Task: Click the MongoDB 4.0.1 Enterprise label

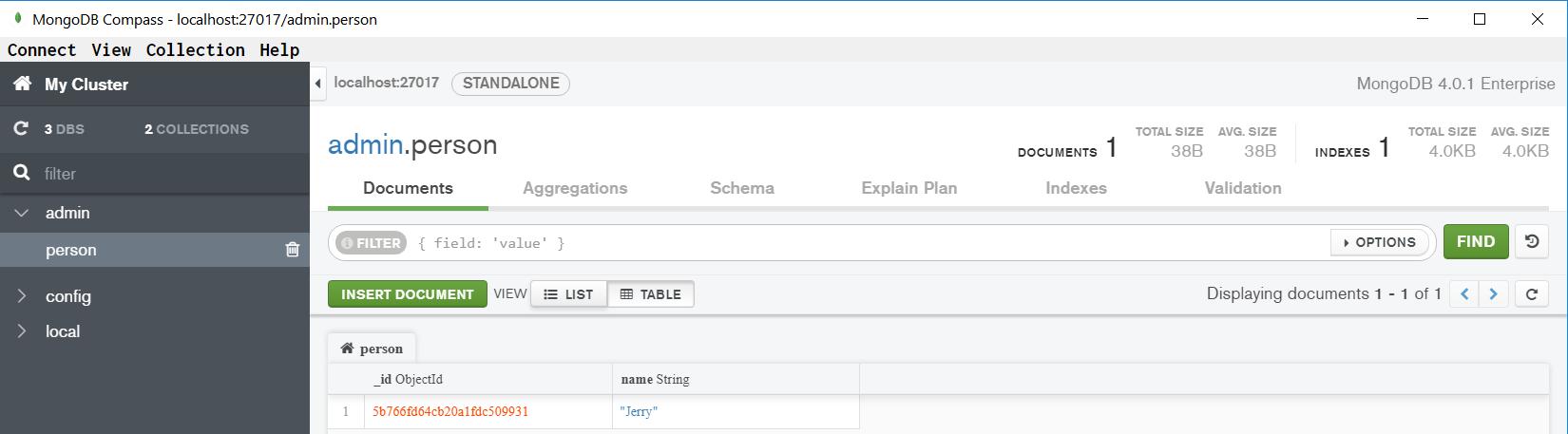Action: point(1456,84)
